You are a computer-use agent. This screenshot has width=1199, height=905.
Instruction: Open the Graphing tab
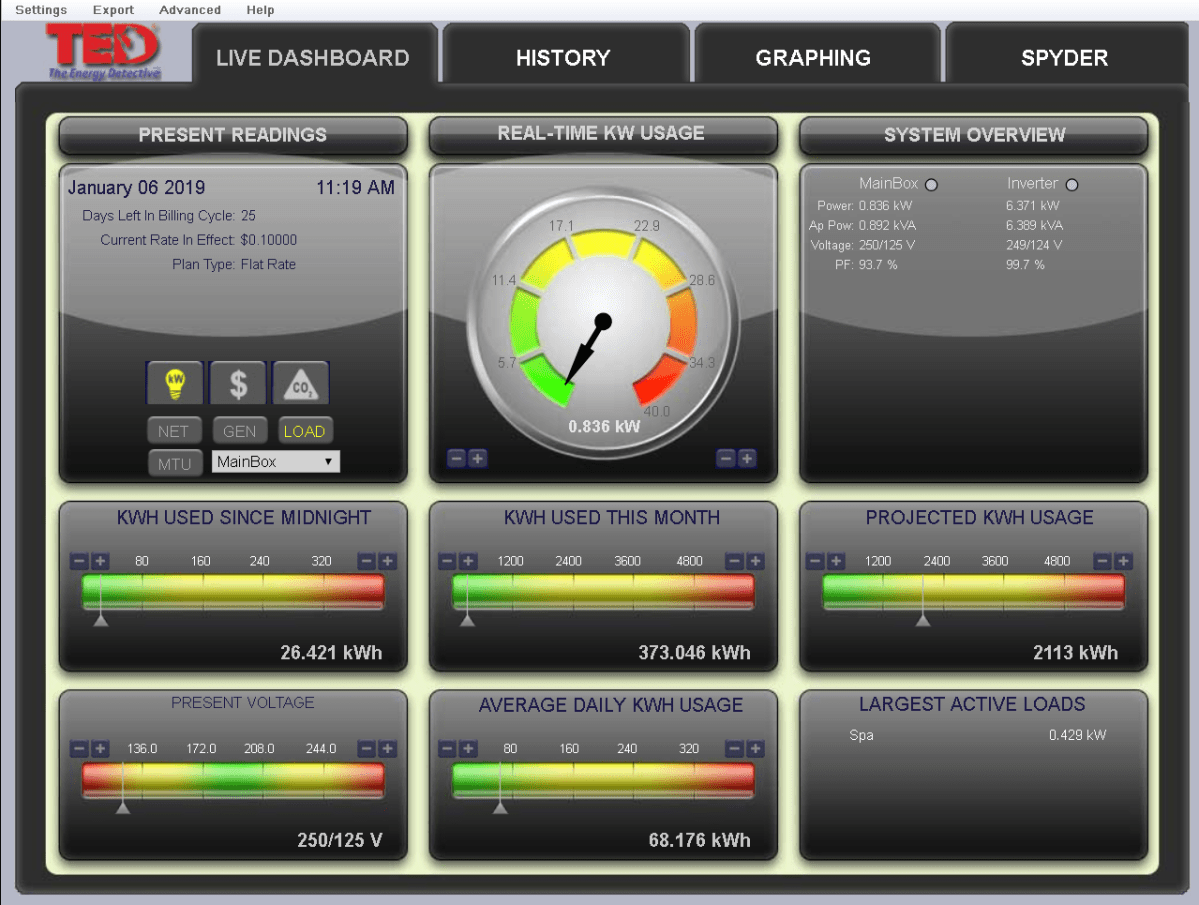coord(813,58)
